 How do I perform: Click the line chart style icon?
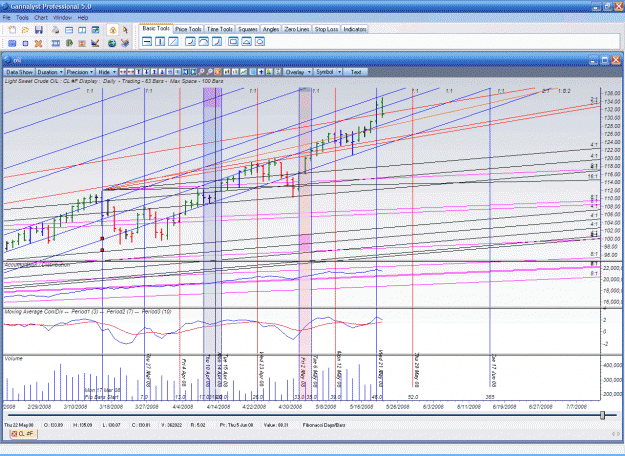pos(243,72)
